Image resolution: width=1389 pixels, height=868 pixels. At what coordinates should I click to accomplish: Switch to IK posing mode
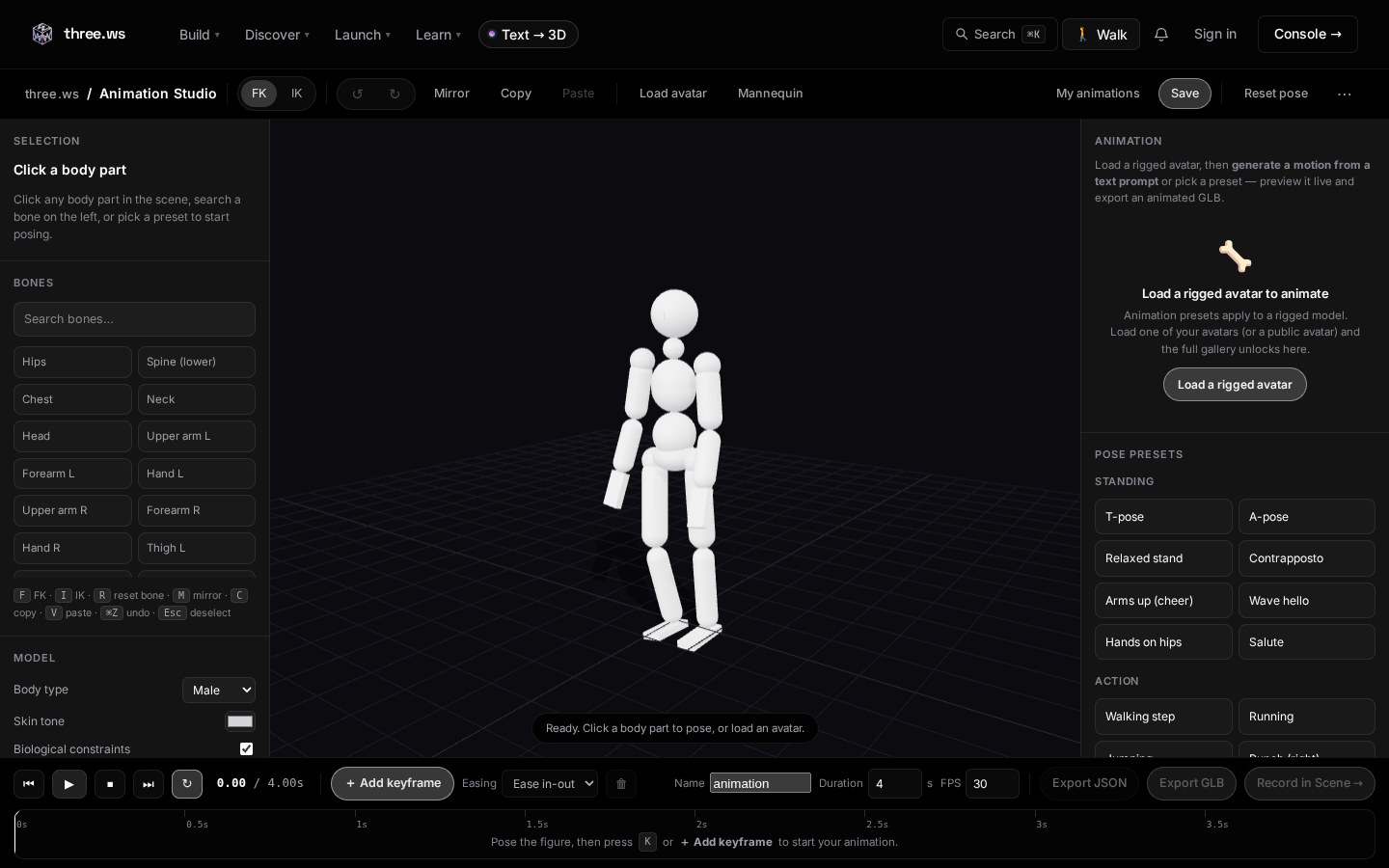296,94
